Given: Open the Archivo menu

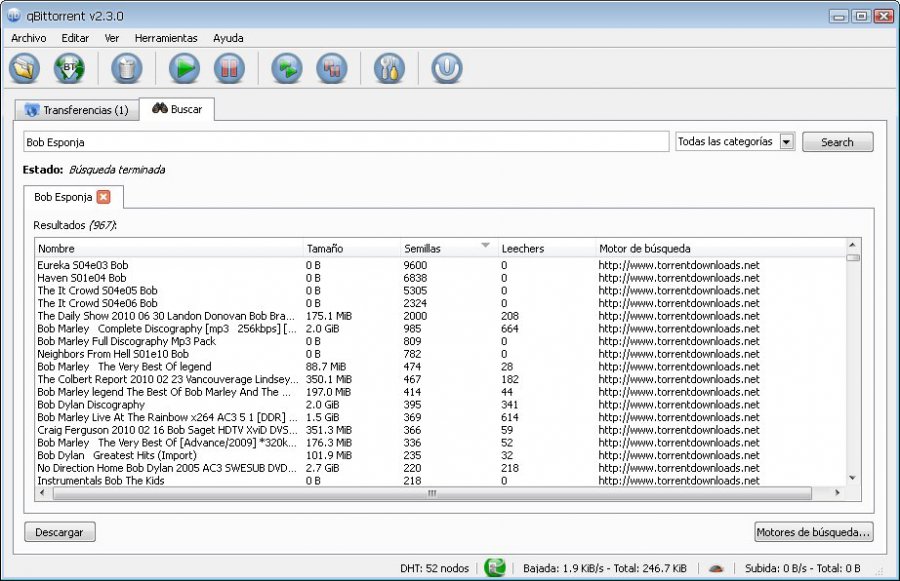Looking at the screenshot, I should click(29, 38).
